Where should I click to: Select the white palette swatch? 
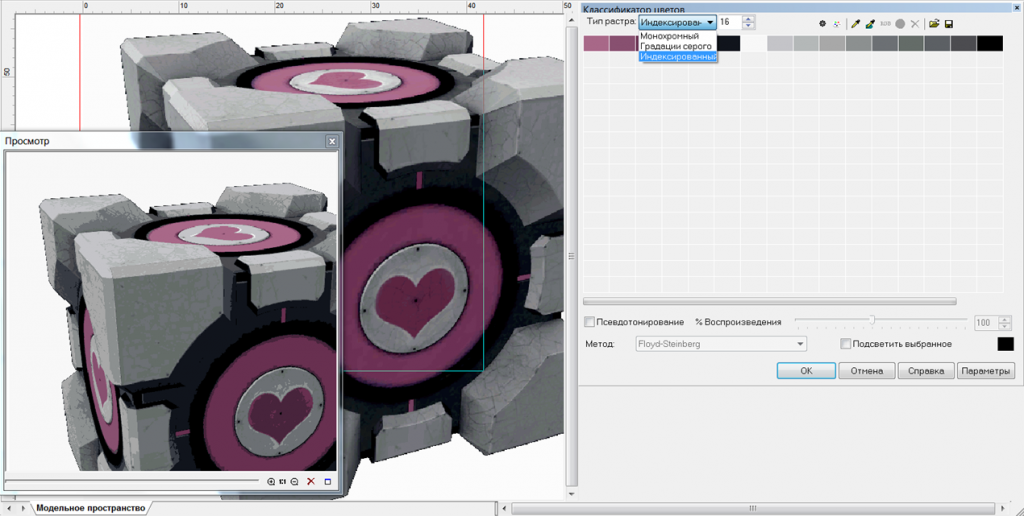754,43
